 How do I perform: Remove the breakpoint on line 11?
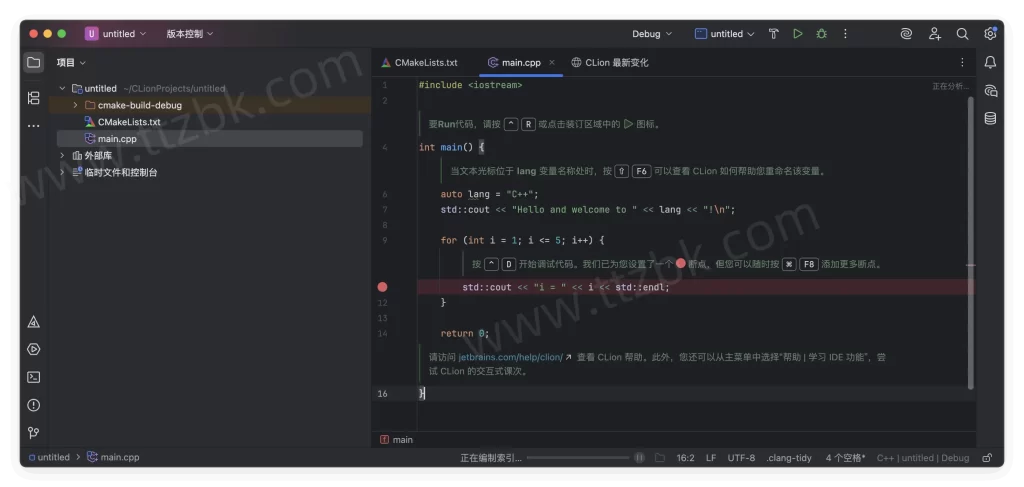(382, 287)
